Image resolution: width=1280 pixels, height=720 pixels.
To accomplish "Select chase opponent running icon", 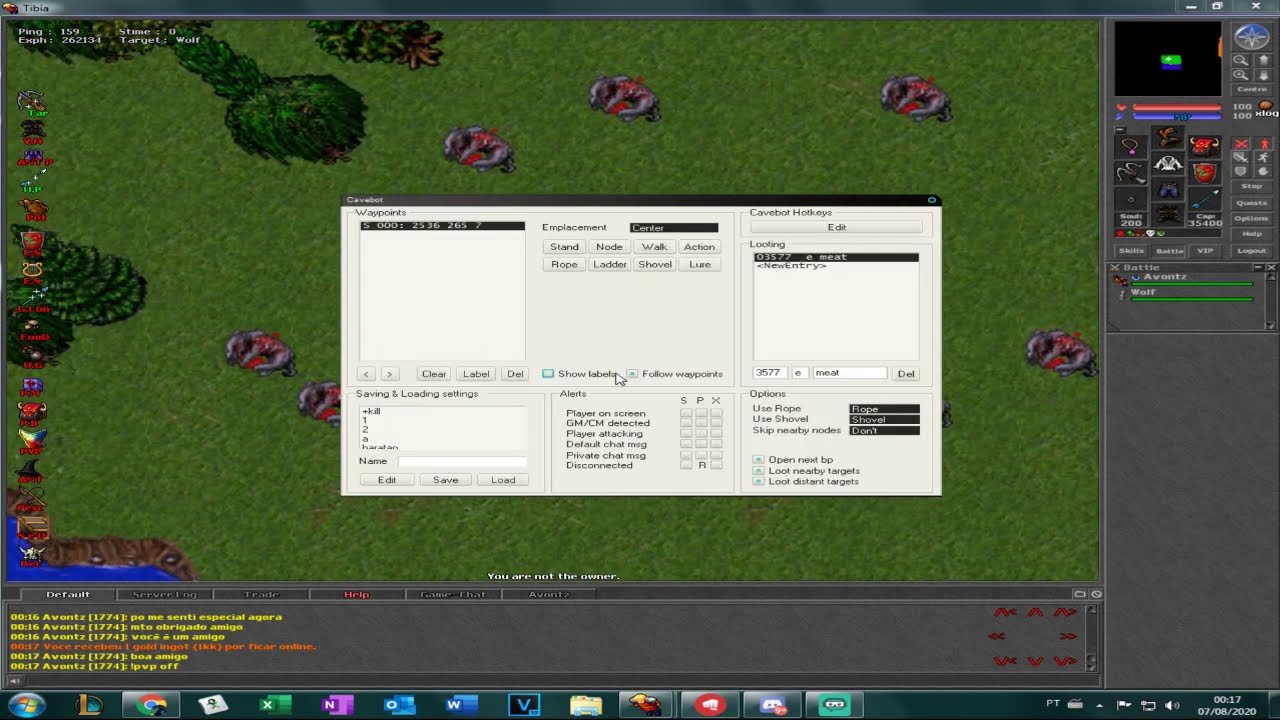I will pyautogui.click(x=1264, y=157).
